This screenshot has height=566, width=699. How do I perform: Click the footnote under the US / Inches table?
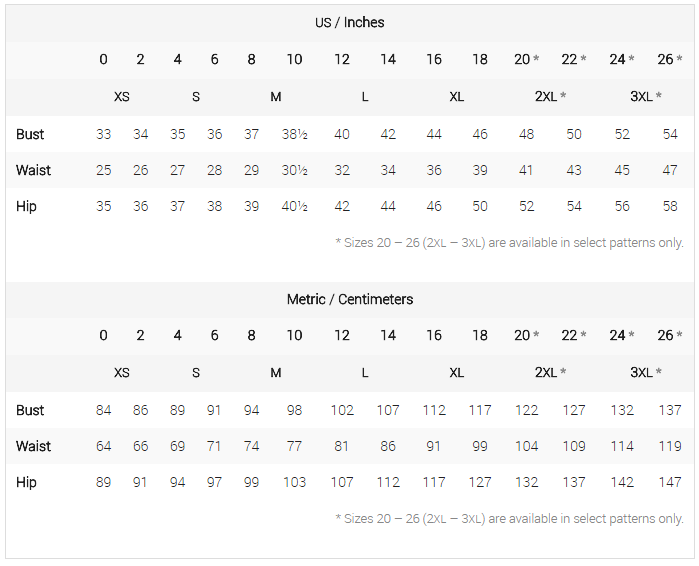click(x=510, y=242)
